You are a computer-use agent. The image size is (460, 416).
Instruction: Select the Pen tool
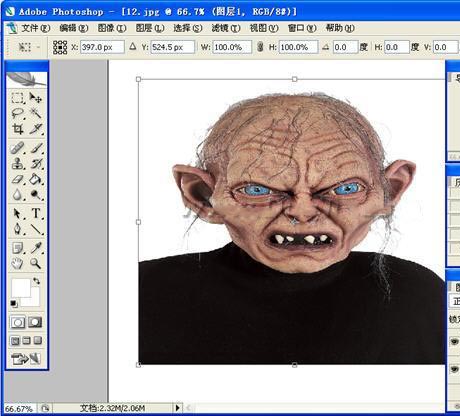pyautogui.click(x=17, y=229)
